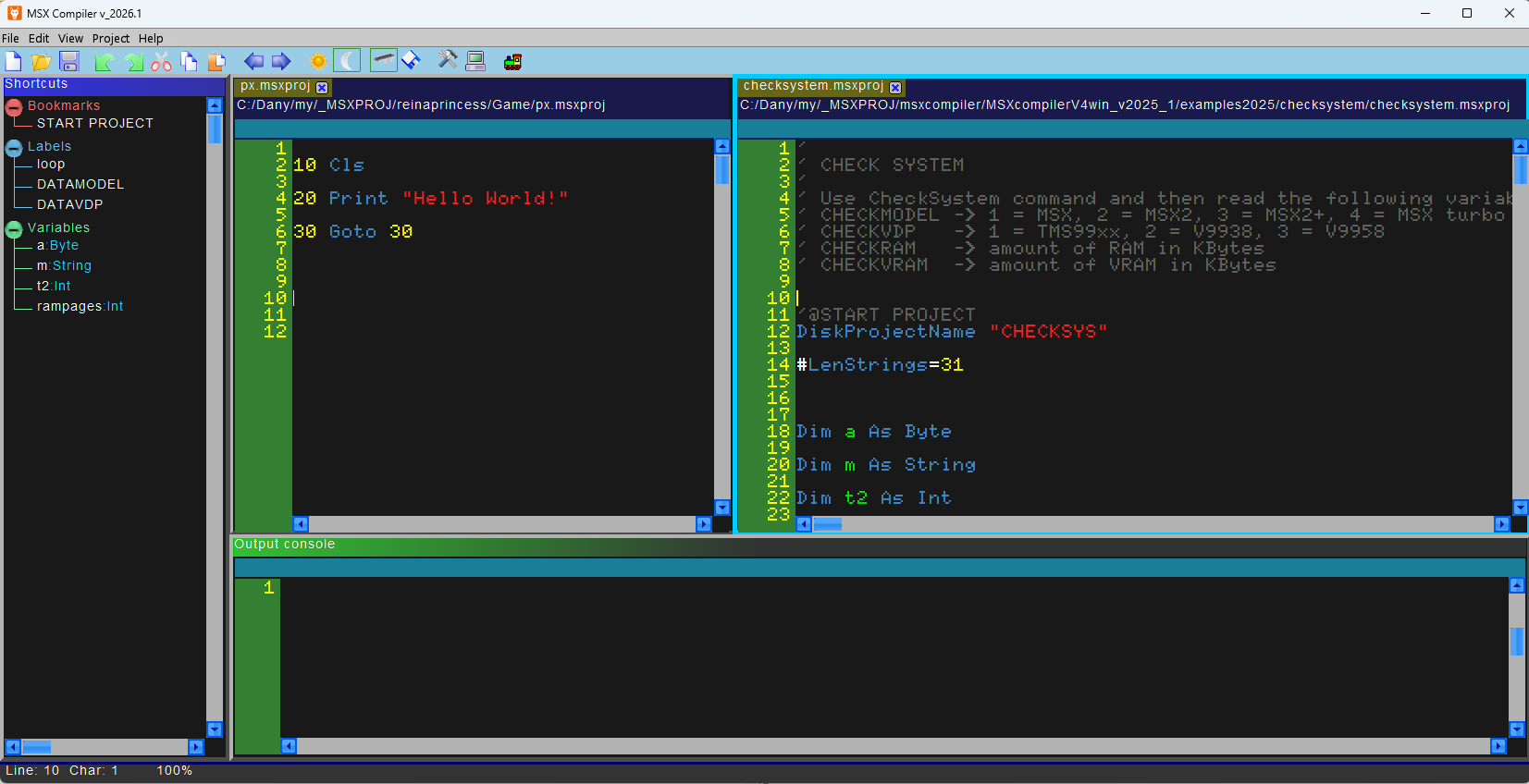Jump to DATAMODEL label
This screenshot has width=1529, height=784.
80,184
